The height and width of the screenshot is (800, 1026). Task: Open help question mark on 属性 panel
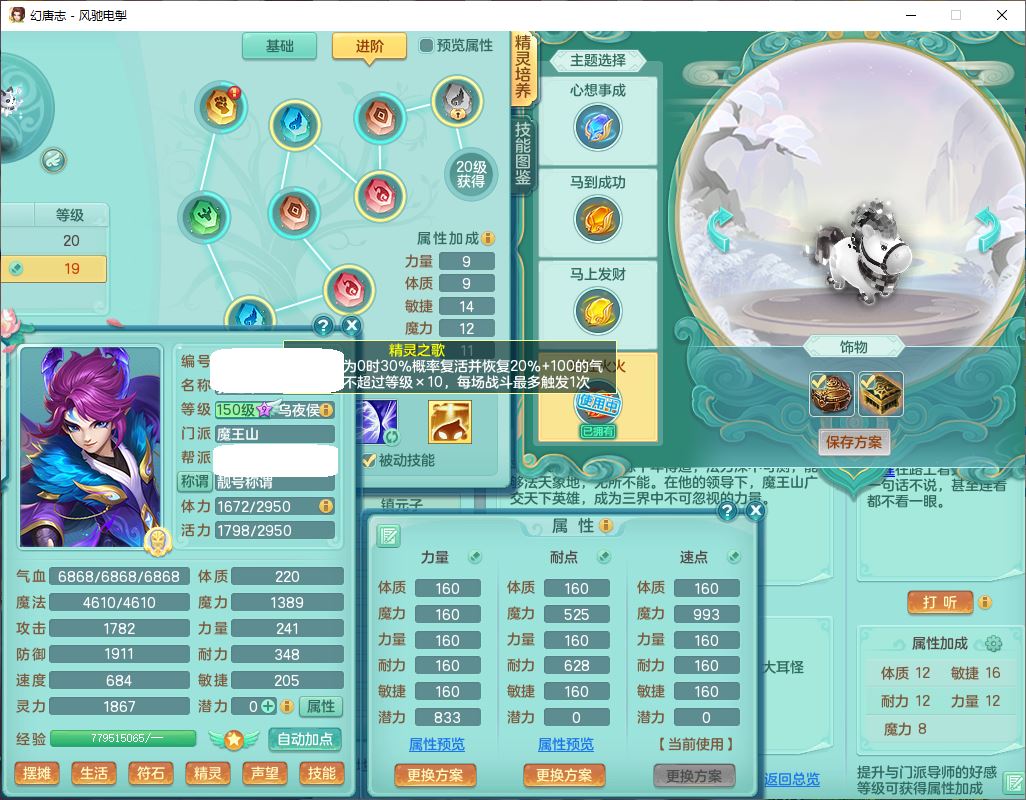pyautogui.click(x=727, y=511)
